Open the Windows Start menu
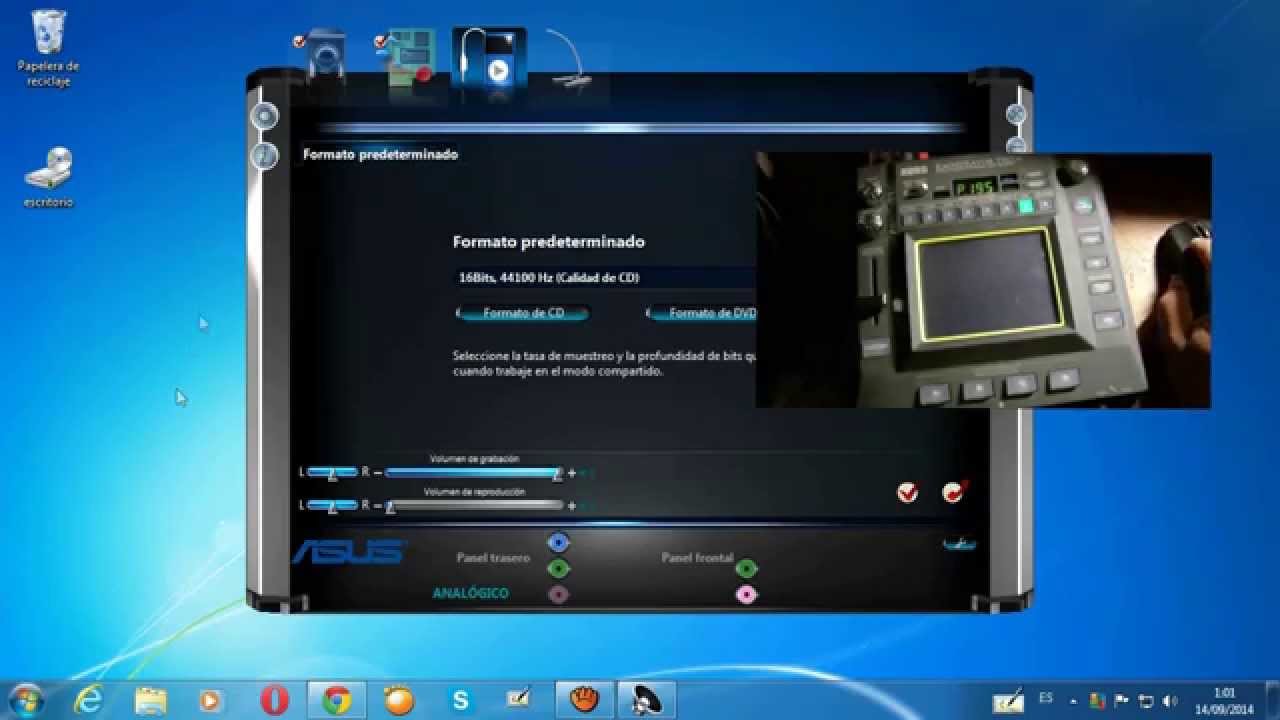The height and width of the screenshot is (720, 1280). pyautogui.click(x=27, y=699)
